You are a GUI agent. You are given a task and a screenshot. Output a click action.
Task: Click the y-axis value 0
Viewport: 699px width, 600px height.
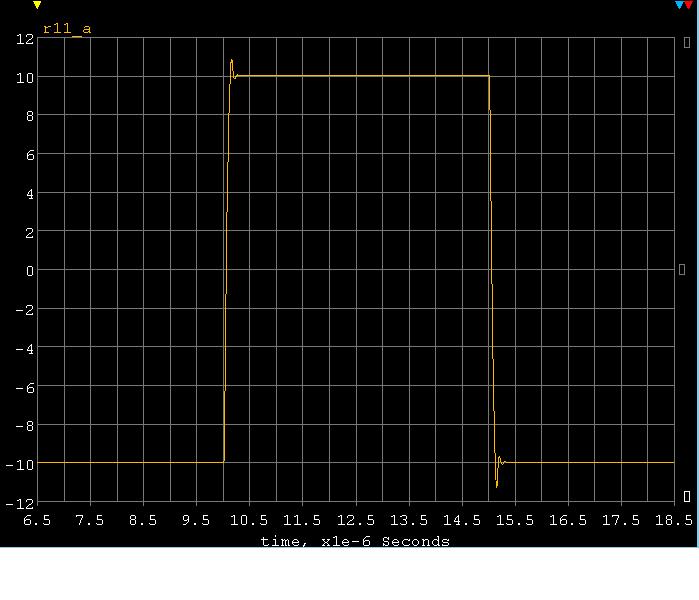(30, 271)
